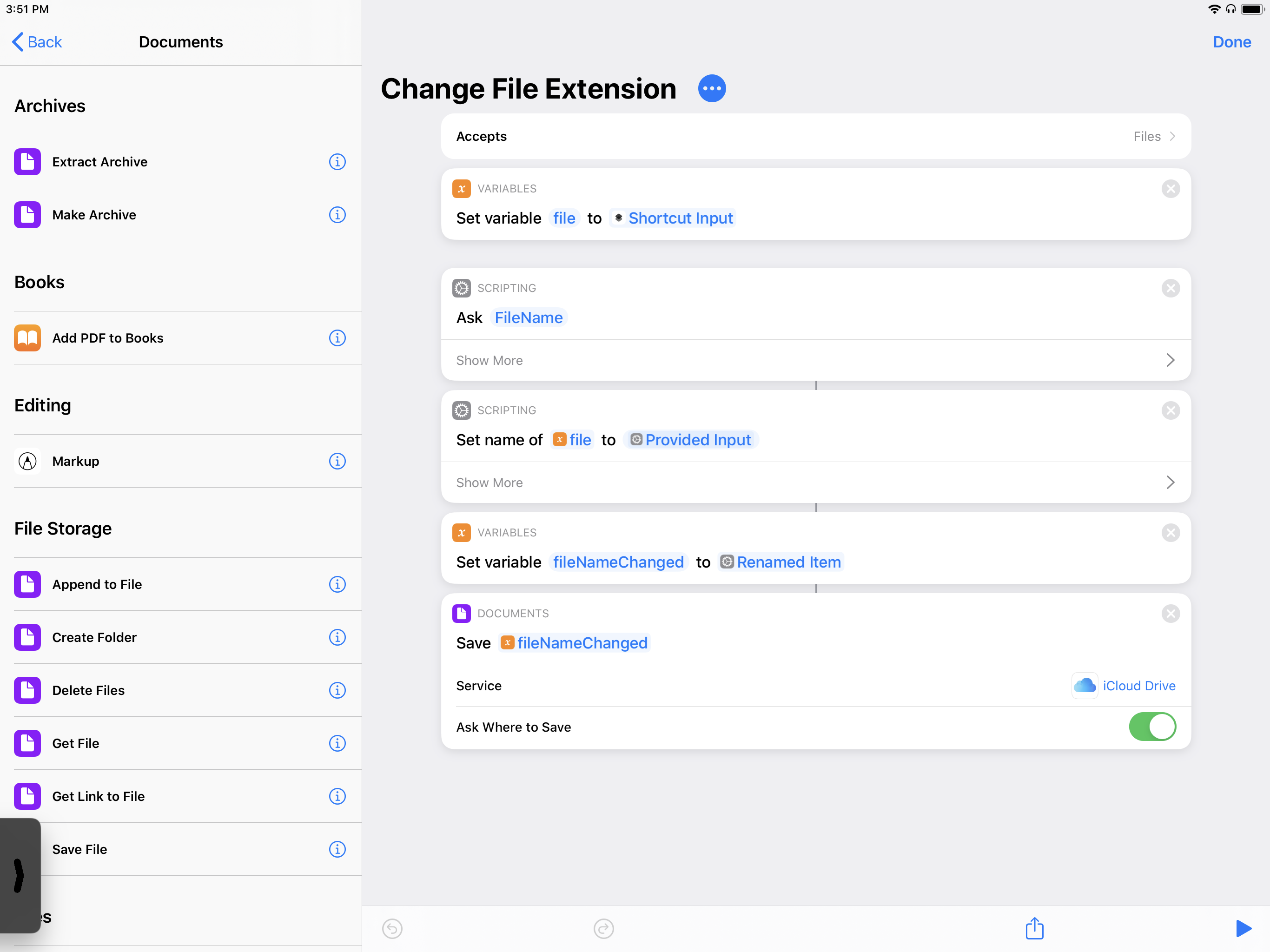Open shortcut details via blue ellipsis button
Viewport: 1270px width, 952px height.
click(x=711, y=88)
